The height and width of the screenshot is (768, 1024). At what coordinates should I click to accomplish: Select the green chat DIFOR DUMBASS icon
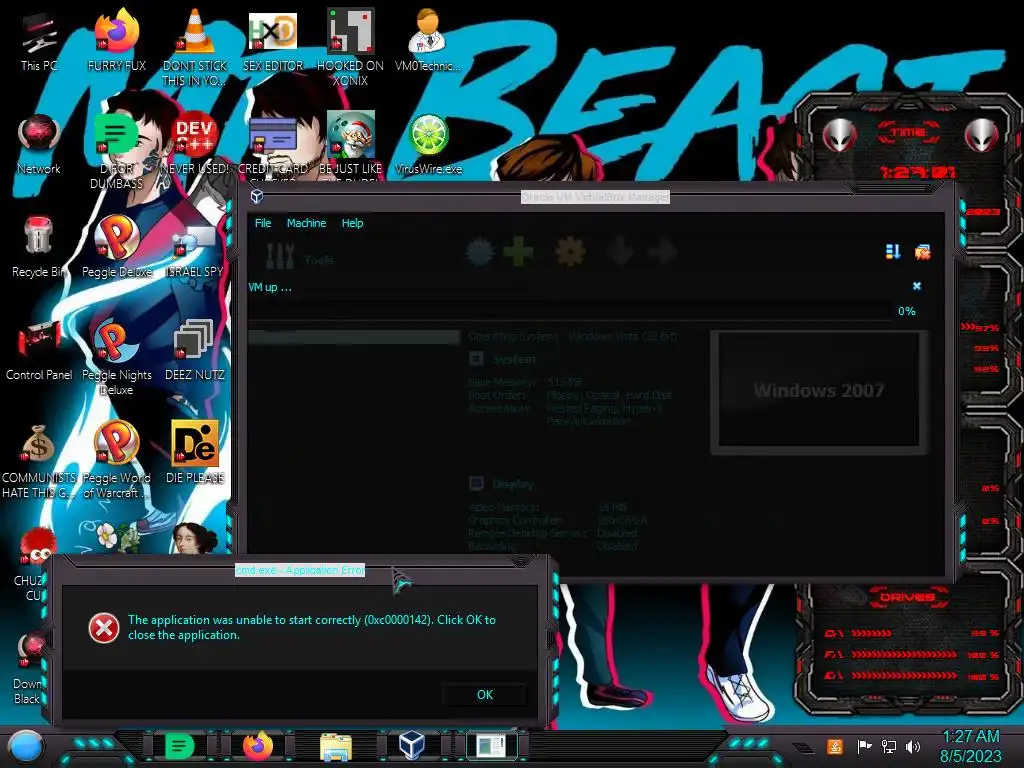coord(117,150)
